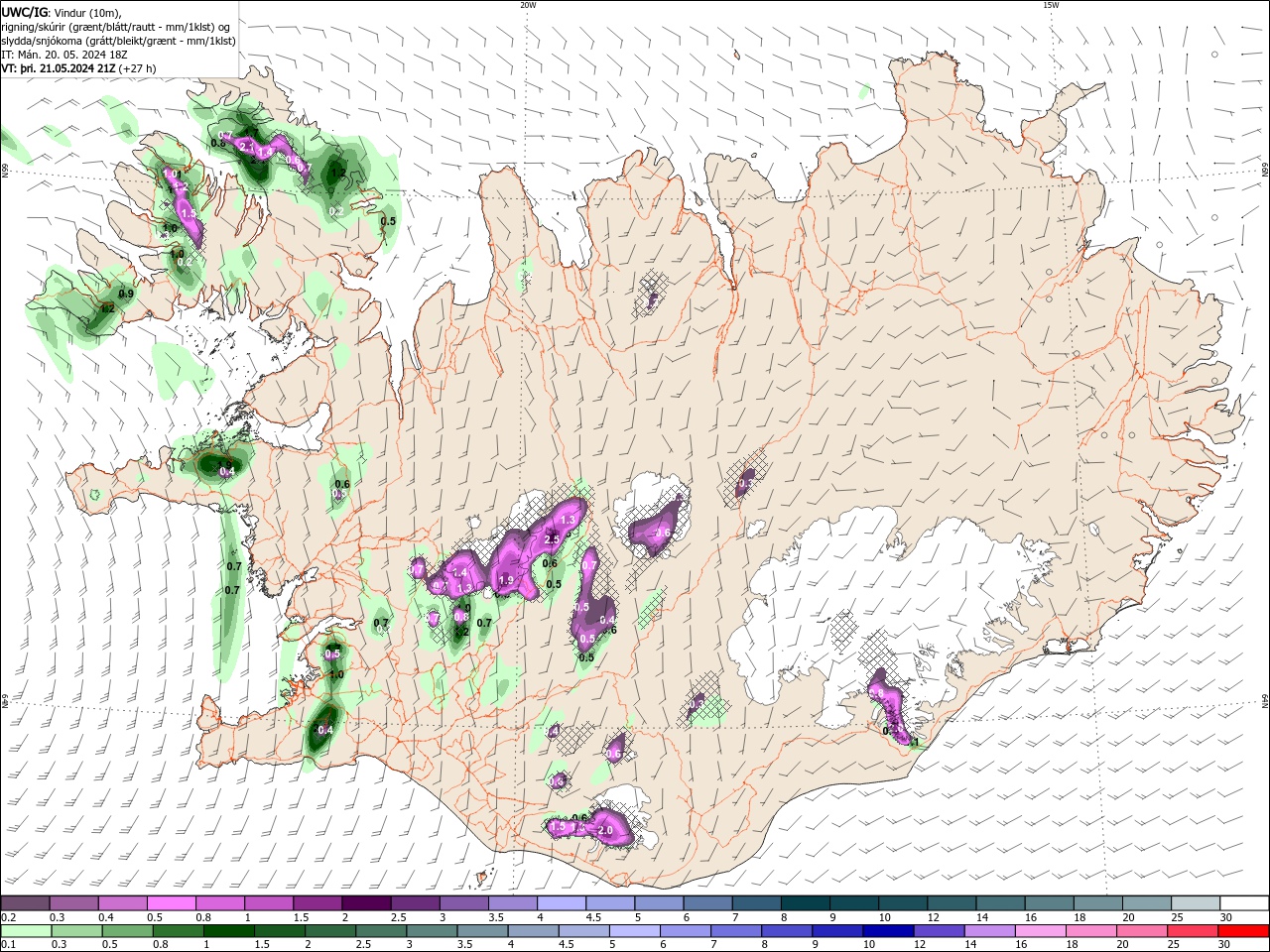Select the deep navy 10 swatch in lower legend

click(x=889, y=931)
